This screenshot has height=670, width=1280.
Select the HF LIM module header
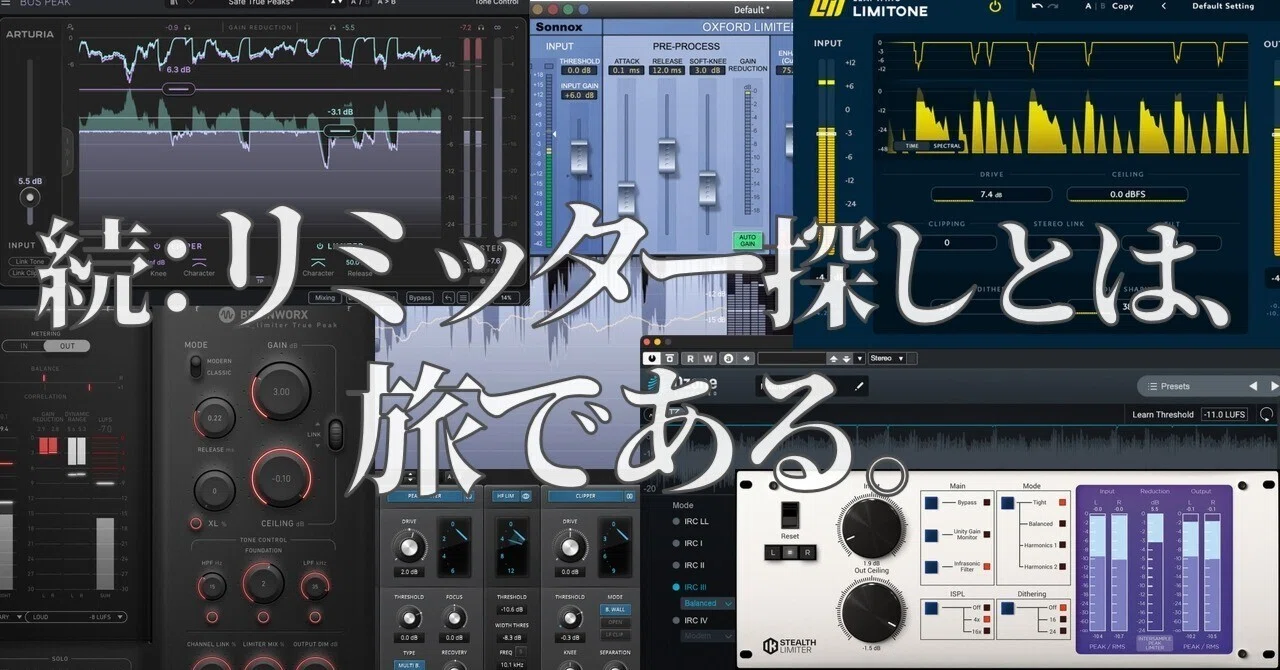click(503, 495)
